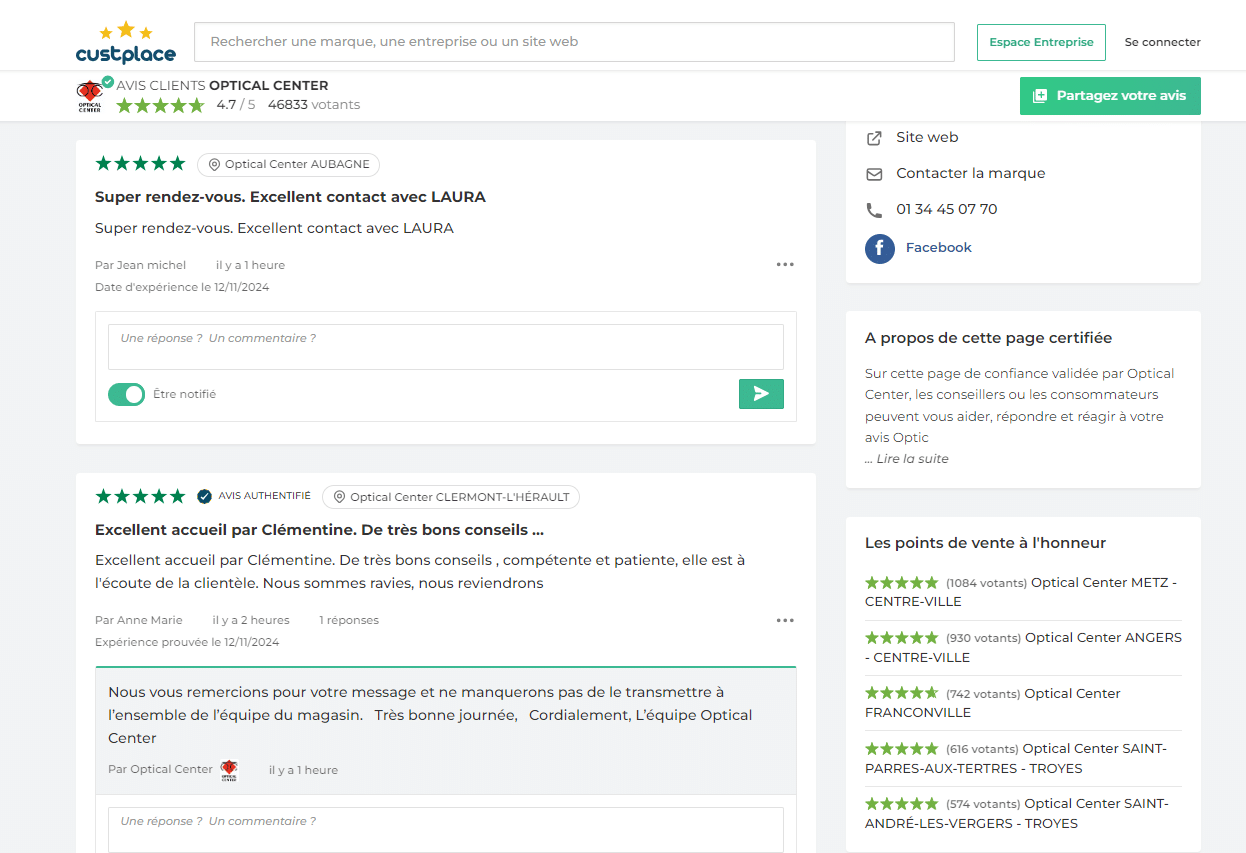Click the plus icon on Partagez votre avis

(1040, 95)
